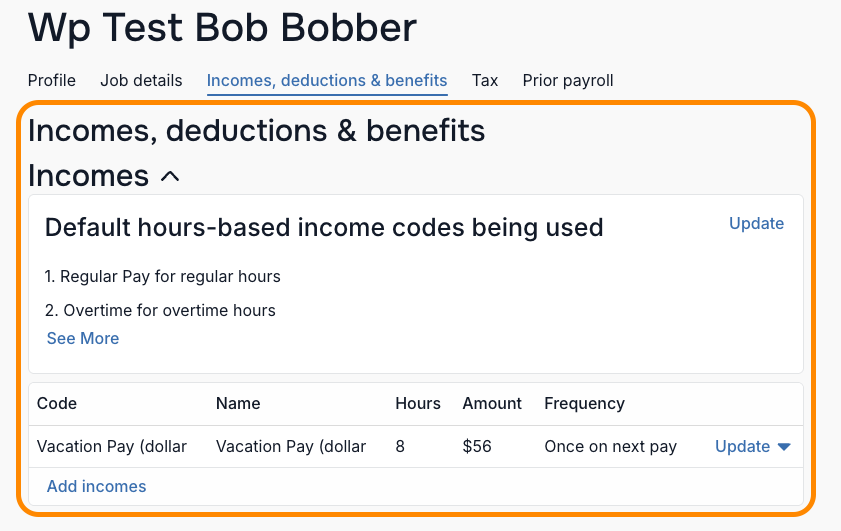Click the See More link
This screenshot has width=841, height=531.
(x=83, y=338)
